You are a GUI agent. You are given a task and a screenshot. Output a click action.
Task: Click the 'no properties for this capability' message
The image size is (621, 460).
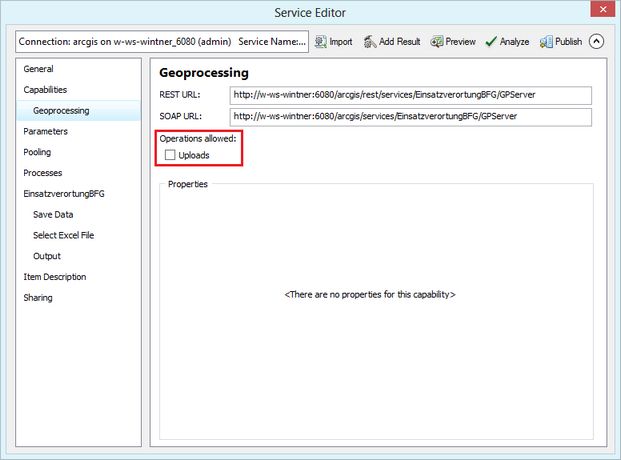click(x=370, y=295)
